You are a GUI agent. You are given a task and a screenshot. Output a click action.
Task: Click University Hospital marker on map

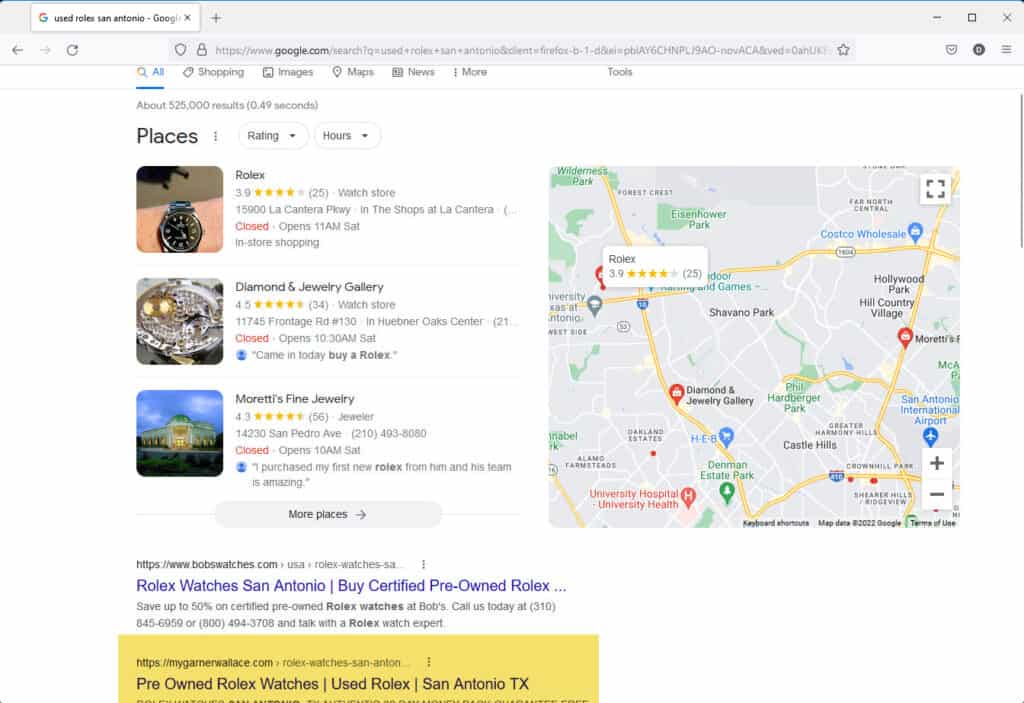coord(688,499)
